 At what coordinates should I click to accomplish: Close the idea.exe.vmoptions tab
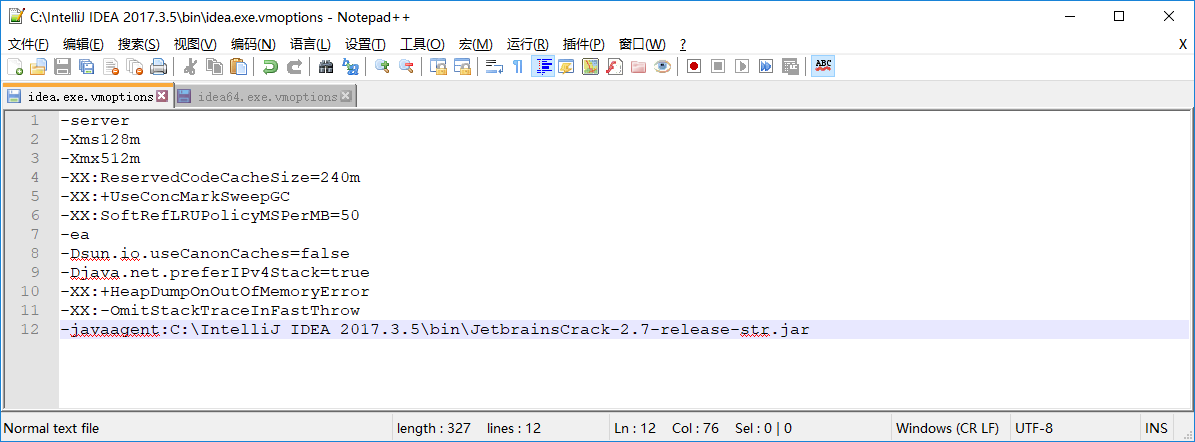point(162,96)
